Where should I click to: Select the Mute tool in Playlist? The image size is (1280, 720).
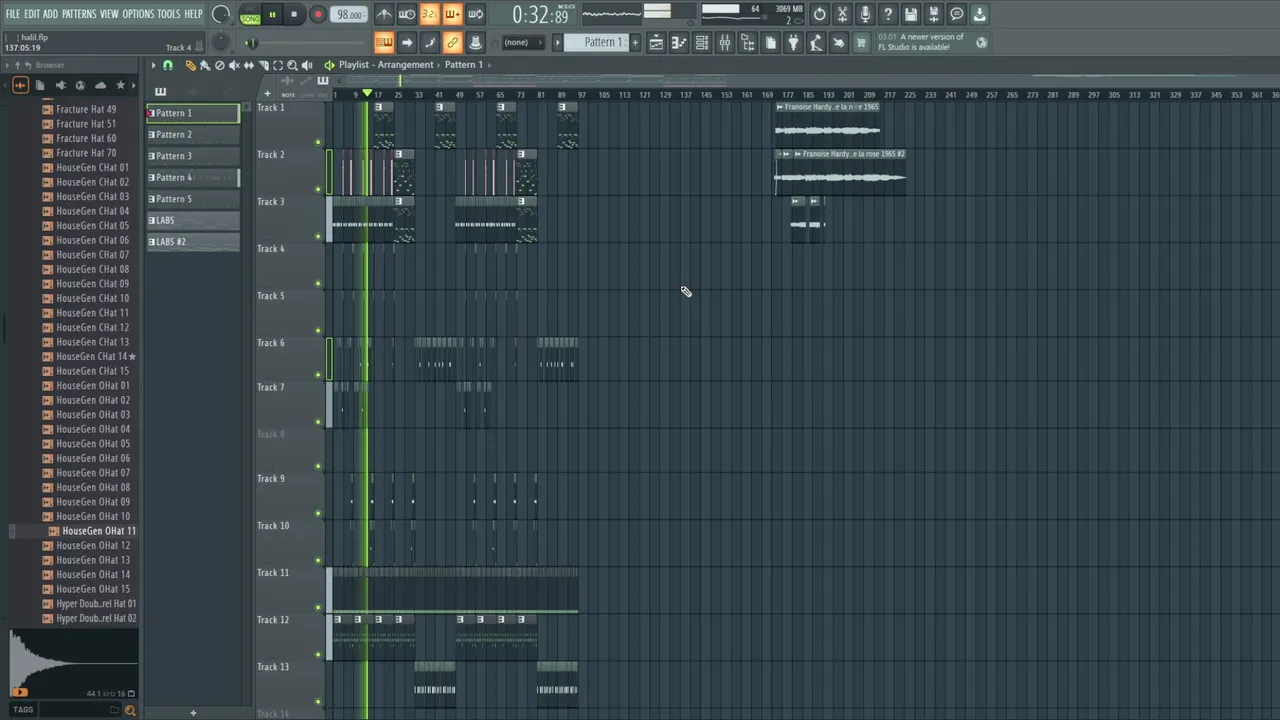(x=234, y=65)
